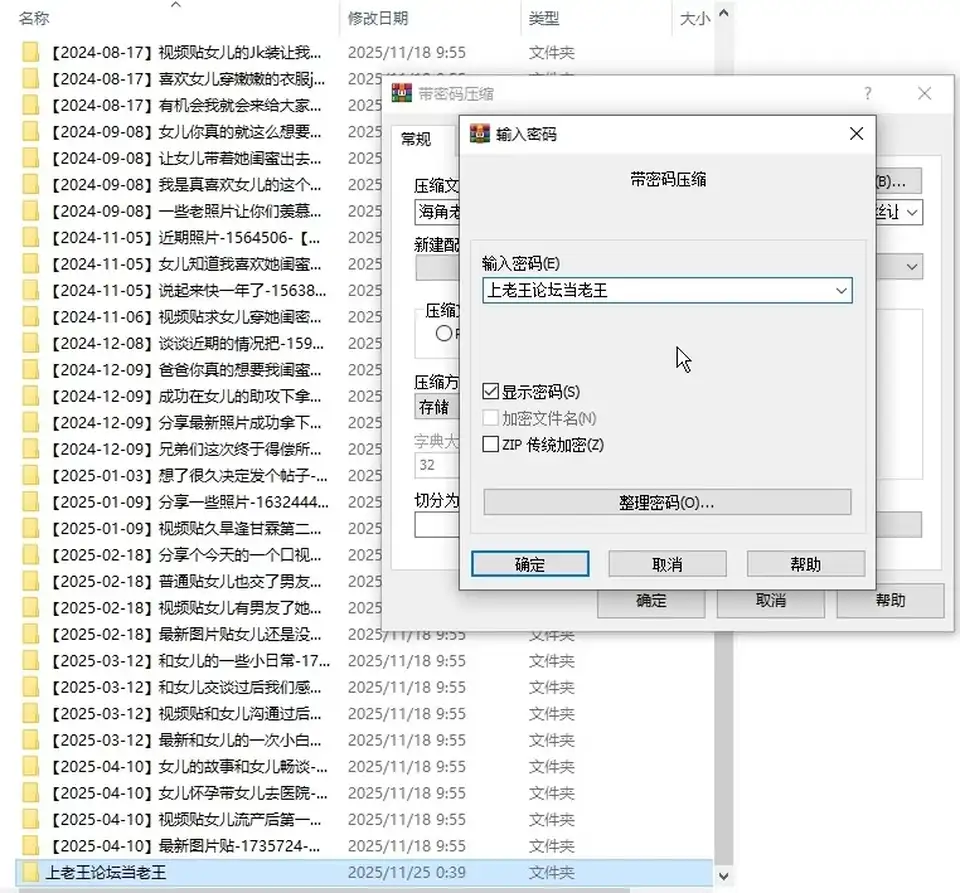The image size is (960, 893).
Task: Select the folder 上老王论坛当老王
Action: [106, 872]
